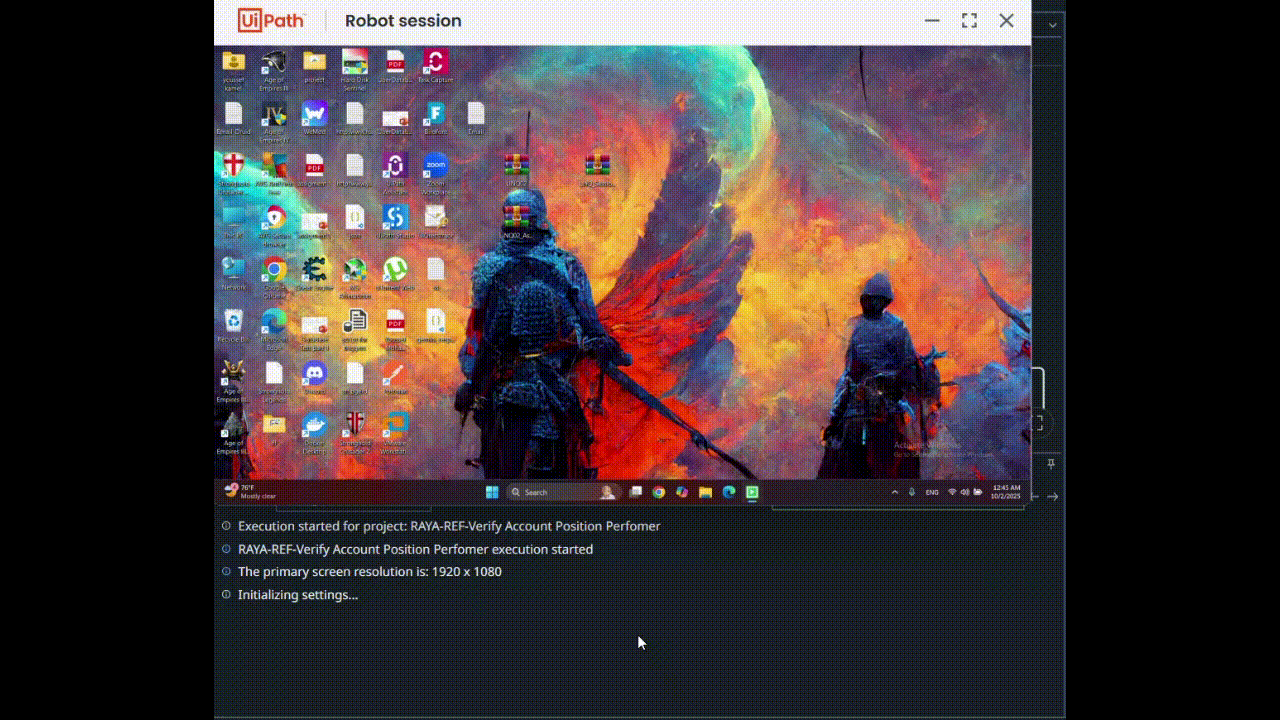The image size is (1280, 720).
Task: Click the green UiPath taskbar icon
Action: pyautogui.click(x=752, y=492)
